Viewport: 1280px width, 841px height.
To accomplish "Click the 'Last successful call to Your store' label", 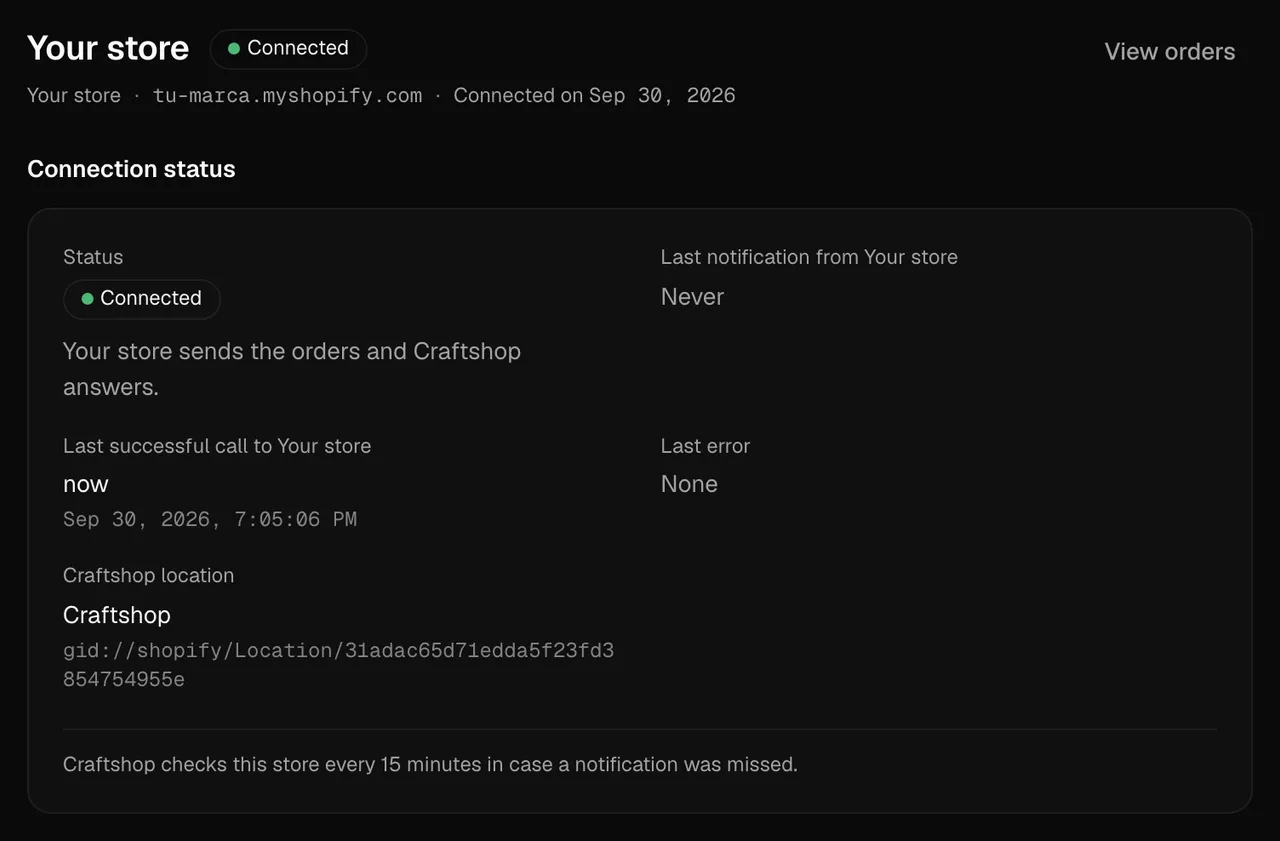I will click(x=217, y=446).
